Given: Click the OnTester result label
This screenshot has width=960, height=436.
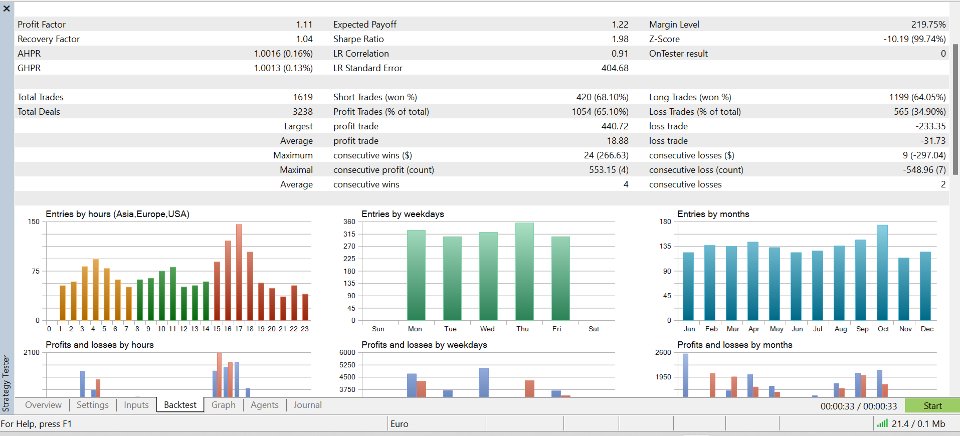Looking at the screenshot, I should (678, 53).
